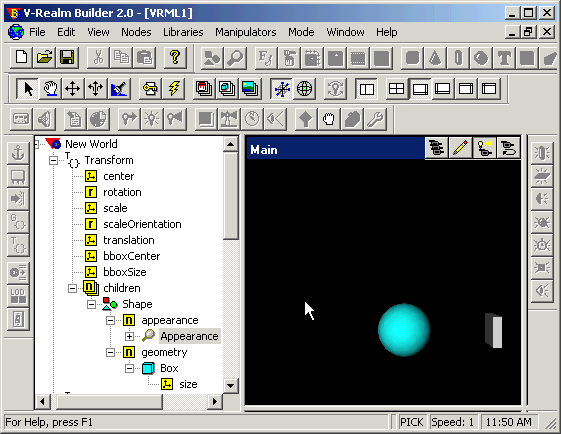Collapse the children node expander
Viewport: 561px width, 434px height.
pyautogui.click(x=72, y=288)
